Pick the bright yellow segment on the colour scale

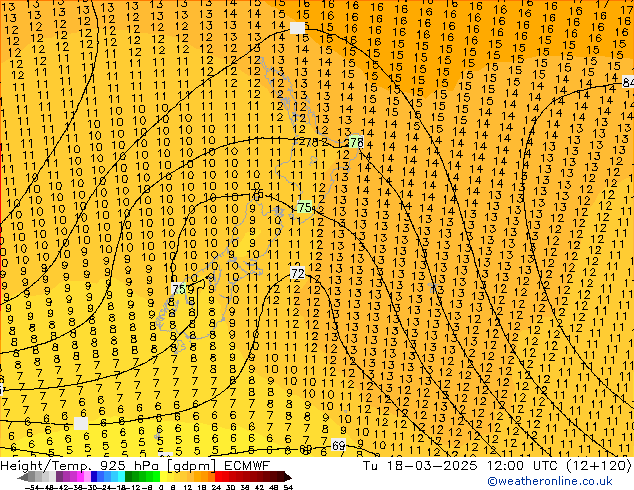click(163, 477)
